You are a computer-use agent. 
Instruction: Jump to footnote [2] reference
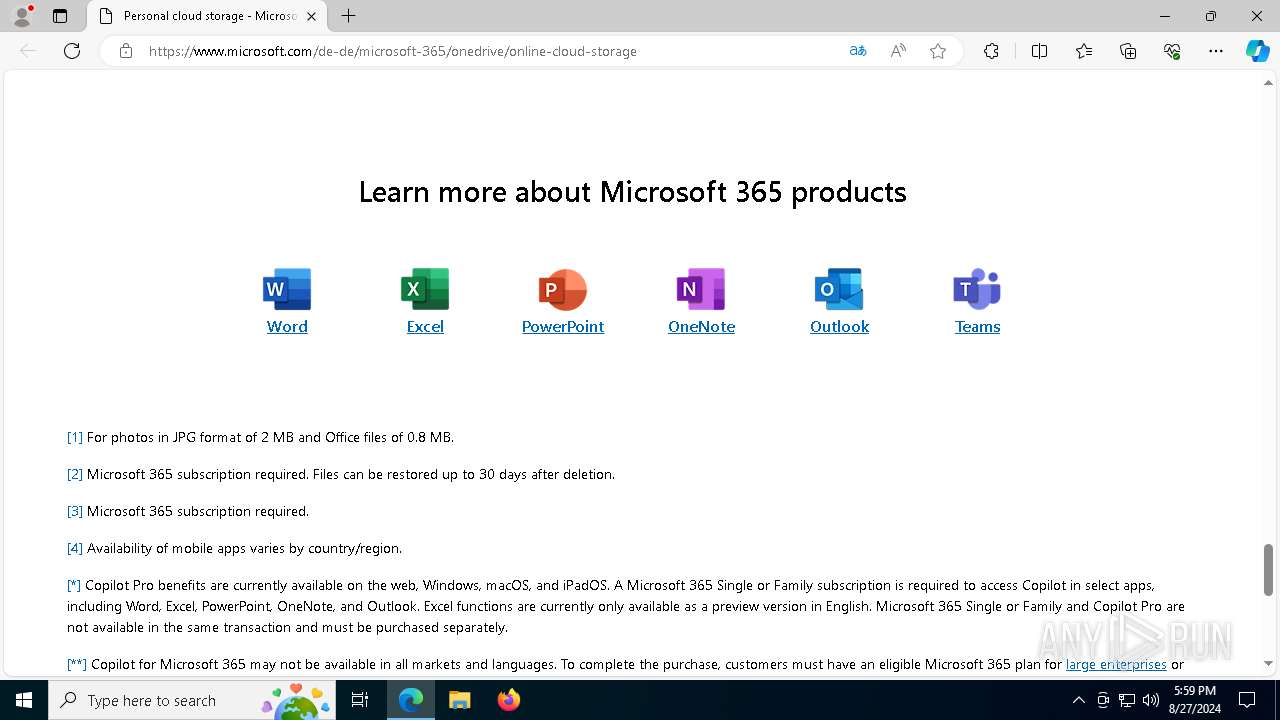click(75, 474)
